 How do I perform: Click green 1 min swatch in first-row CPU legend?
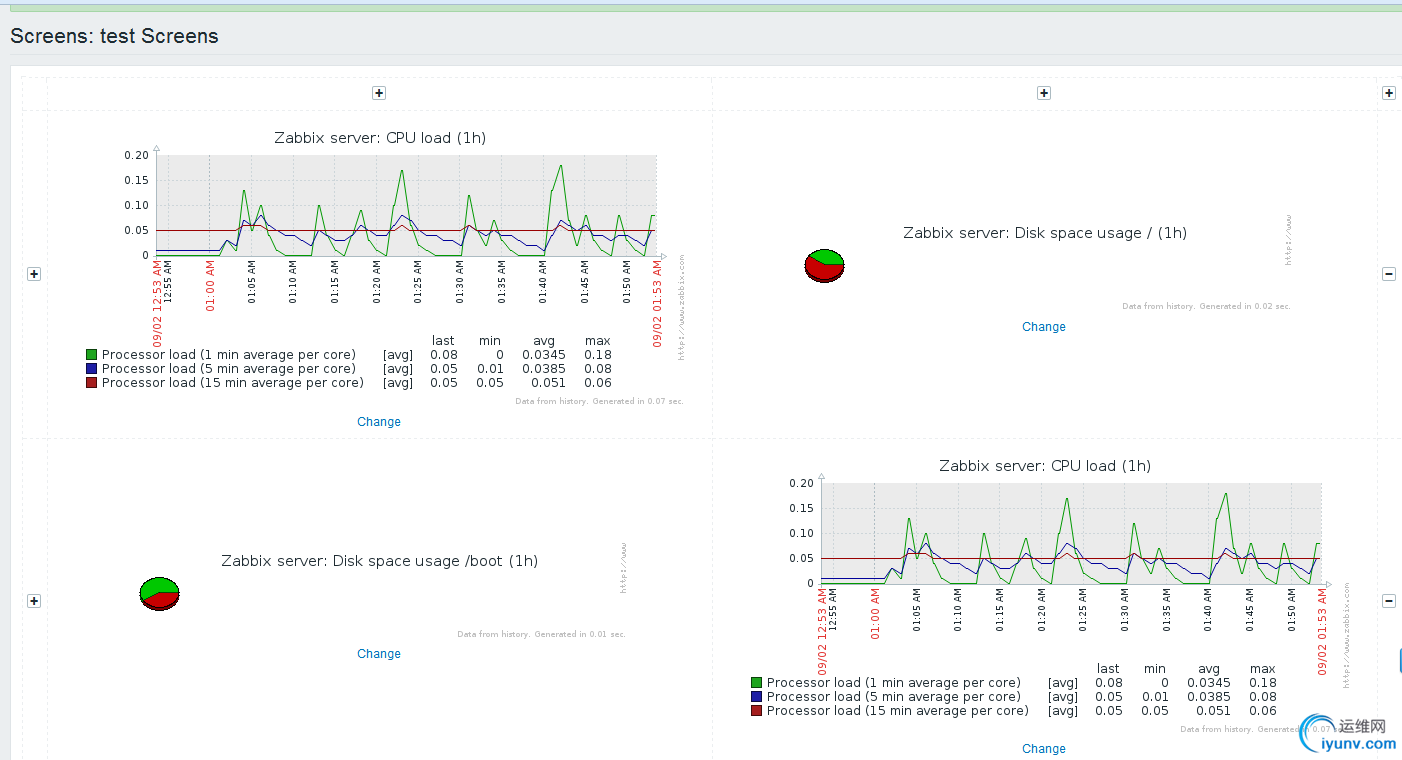coord(92,355)
